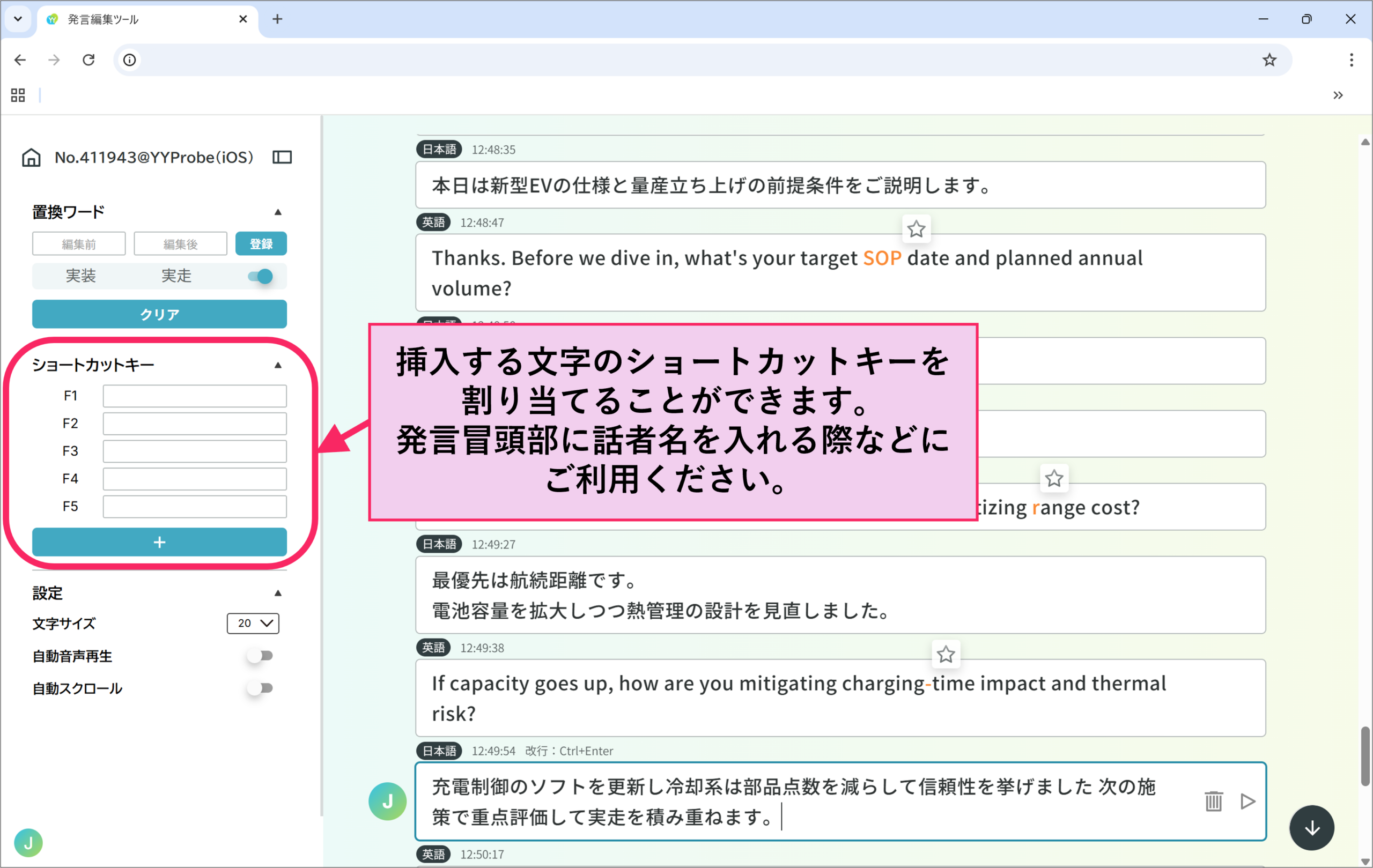1373x868 pixels.
Task: Disable the 実装→実走 replacement toggle
Action: pos(261,277)
